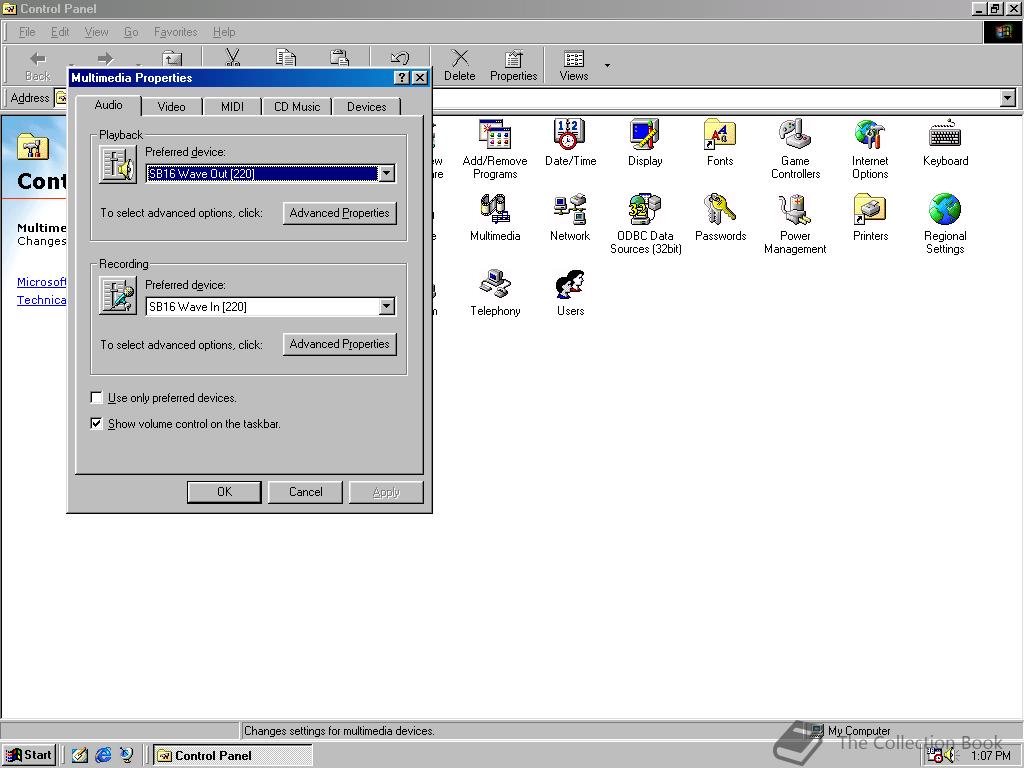Open the Printers folder icon
Viewport: 1024px width, 768px height.
point(870,217)
